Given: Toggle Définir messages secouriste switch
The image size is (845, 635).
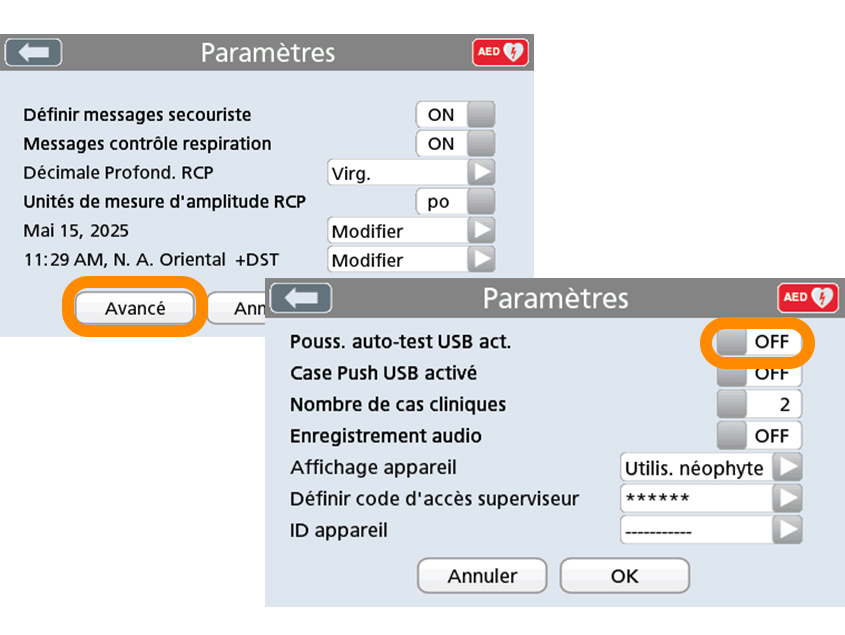Looking at the screenshot, I should coord(455,115).
